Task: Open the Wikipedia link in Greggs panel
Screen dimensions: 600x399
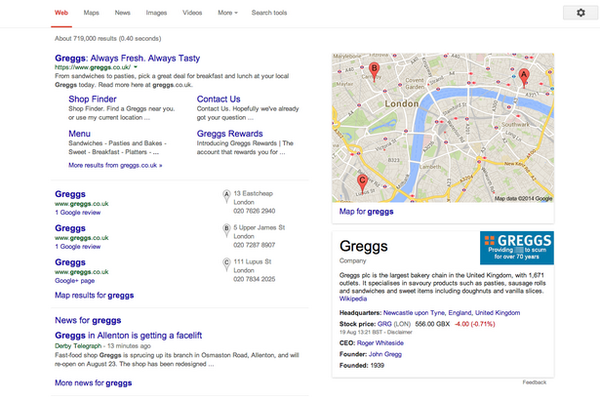Action: coord(353,299)
